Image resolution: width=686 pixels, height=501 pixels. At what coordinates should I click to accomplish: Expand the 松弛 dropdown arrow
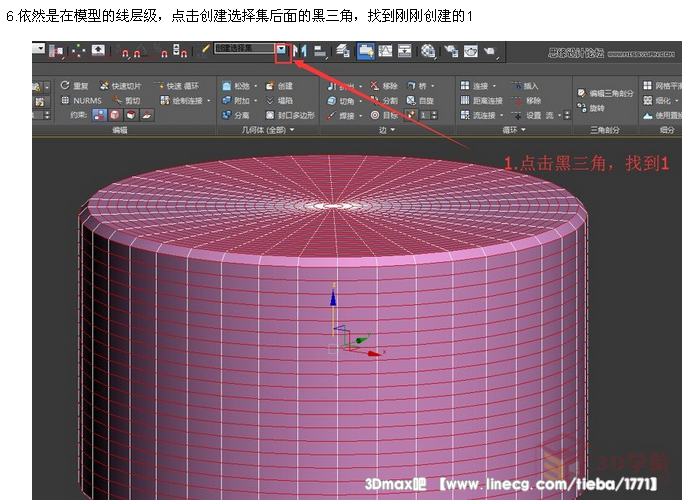click(256, 86)
